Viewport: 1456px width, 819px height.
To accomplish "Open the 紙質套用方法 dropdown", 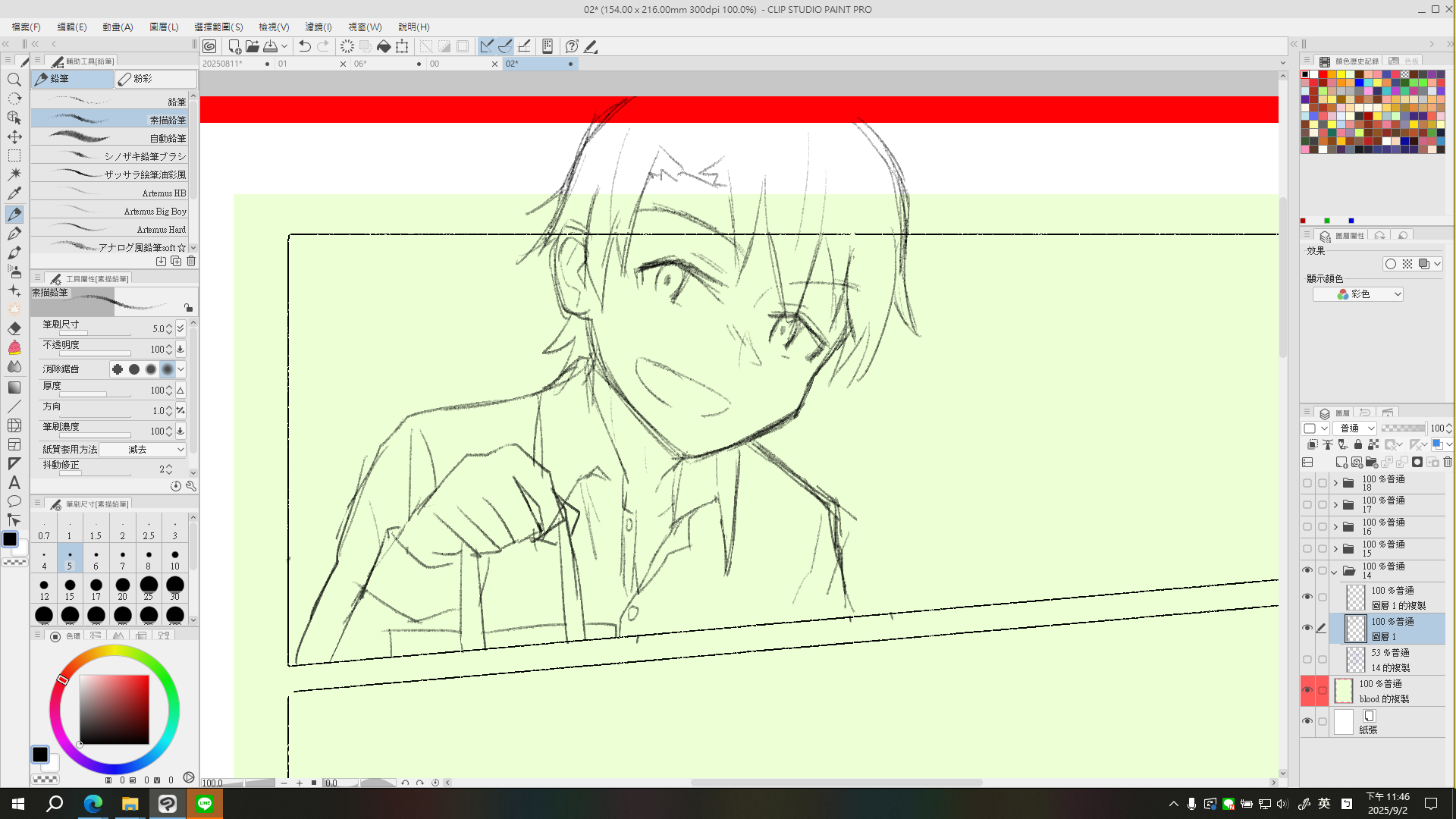I will coord(143,450).
